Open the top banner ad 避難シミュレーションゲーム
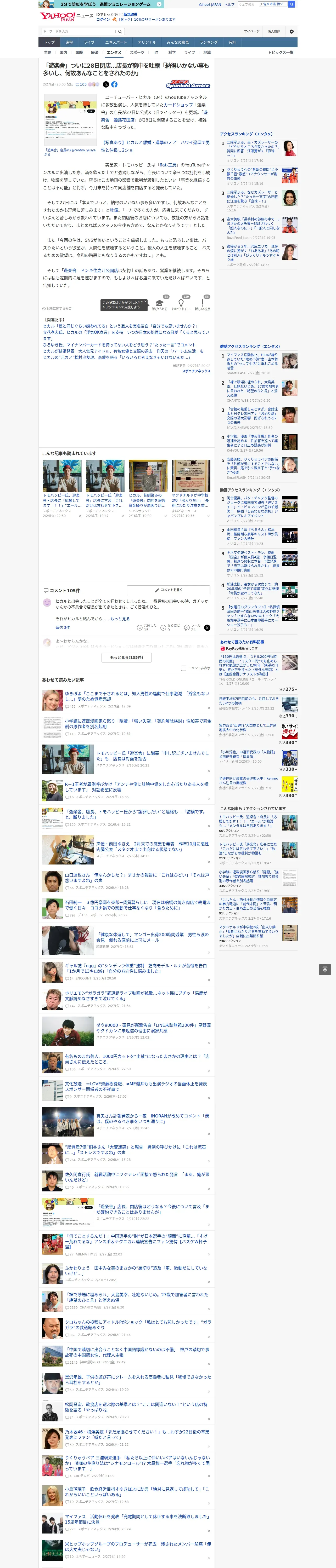The image size is (336, 1568). (101, 4)
